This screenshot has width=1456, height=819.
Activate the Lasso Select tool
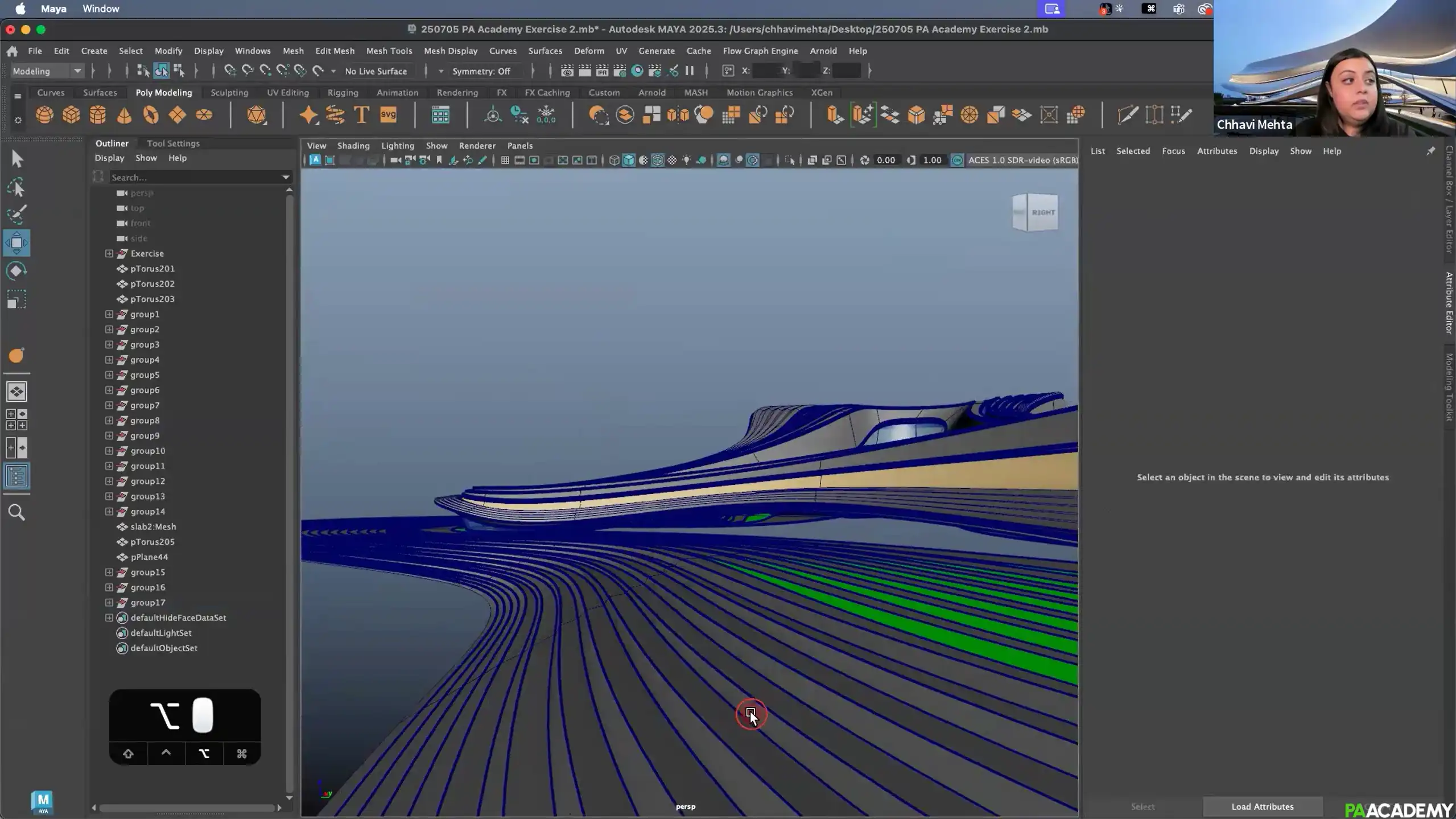coord(17,187)
